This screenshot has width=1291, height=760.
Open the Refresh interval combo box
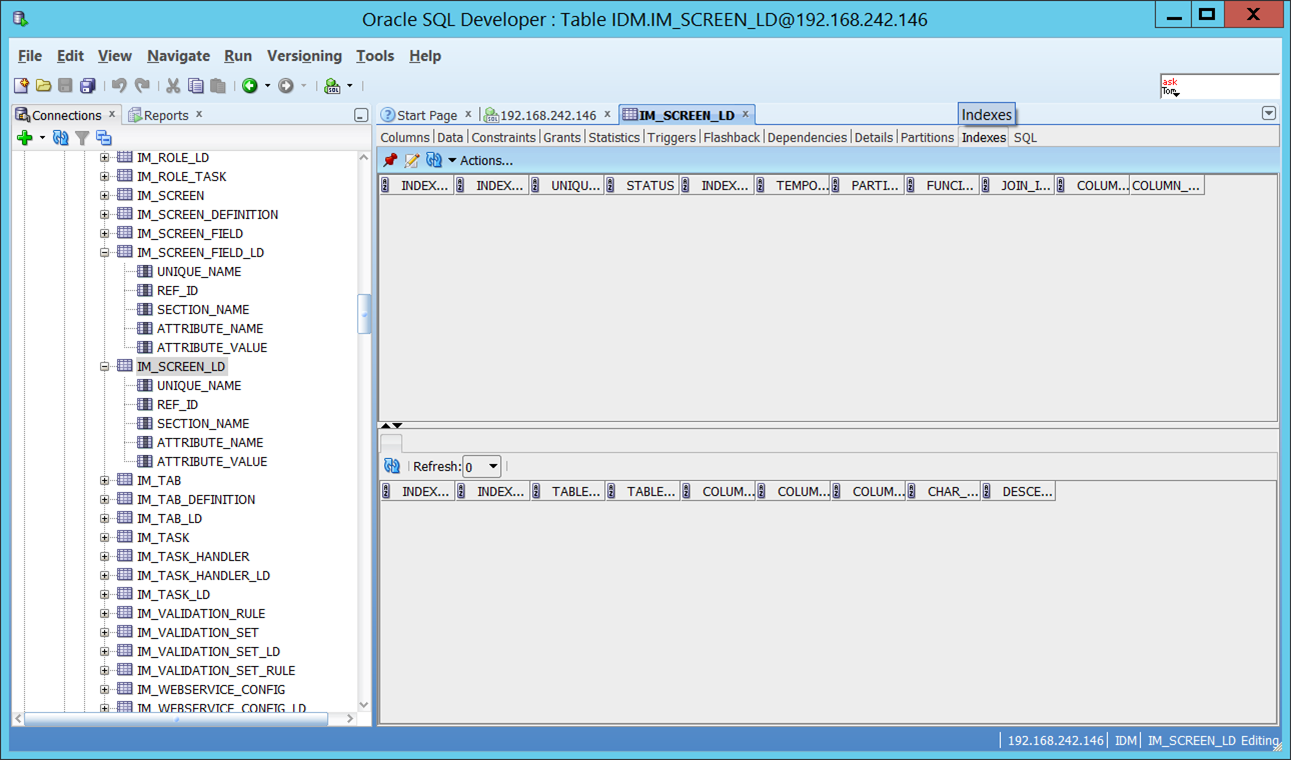pos(482,466)
